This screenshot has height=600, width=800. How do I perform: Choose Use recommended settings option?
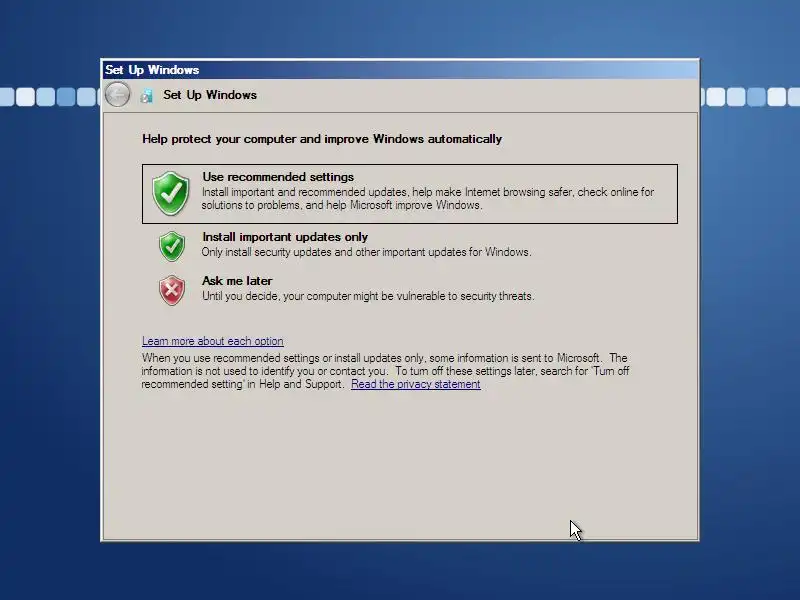click(x=410, y=194)
